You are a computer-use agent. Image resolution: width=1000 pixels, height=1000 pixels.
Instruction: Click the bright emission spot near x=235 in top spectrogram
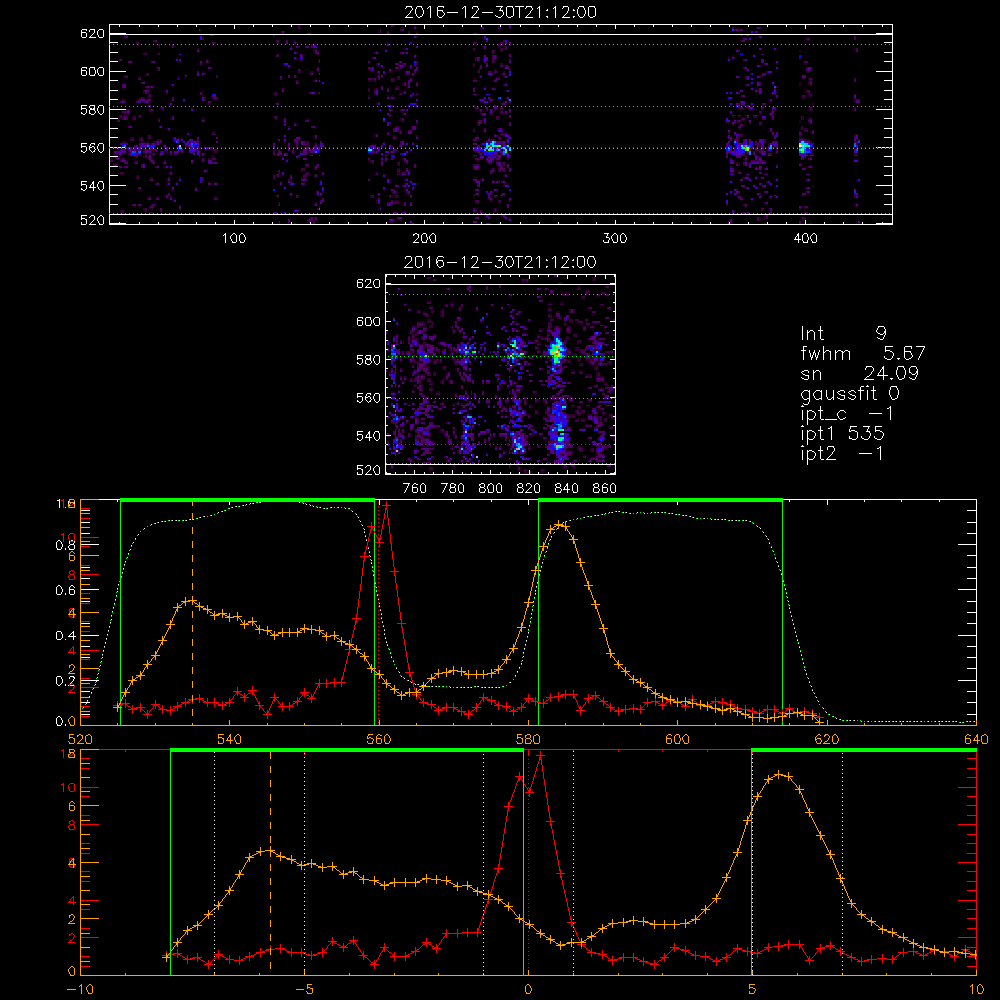click(492, 148)
